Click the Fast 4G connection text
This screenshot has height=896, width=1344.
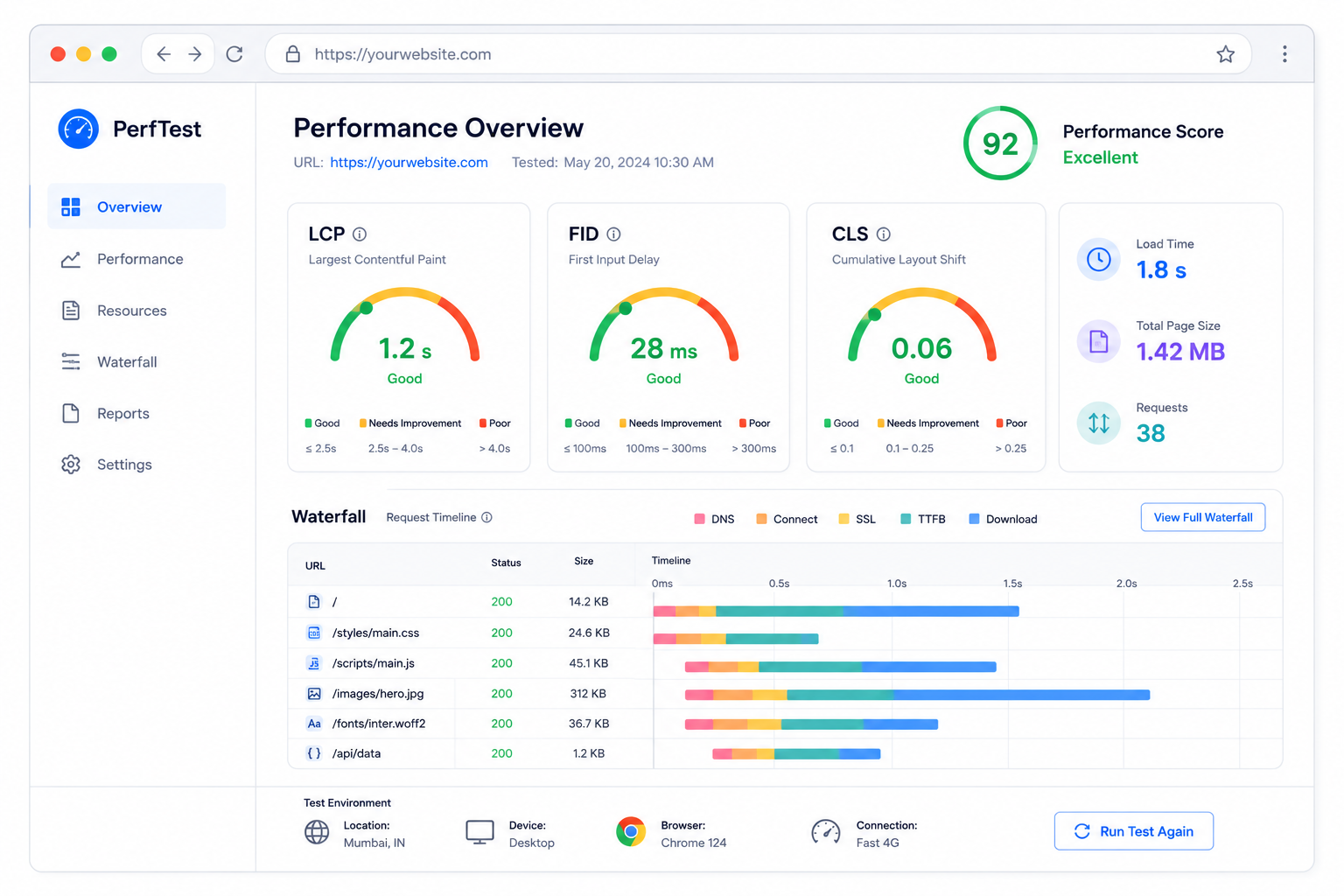click(878, 843)
